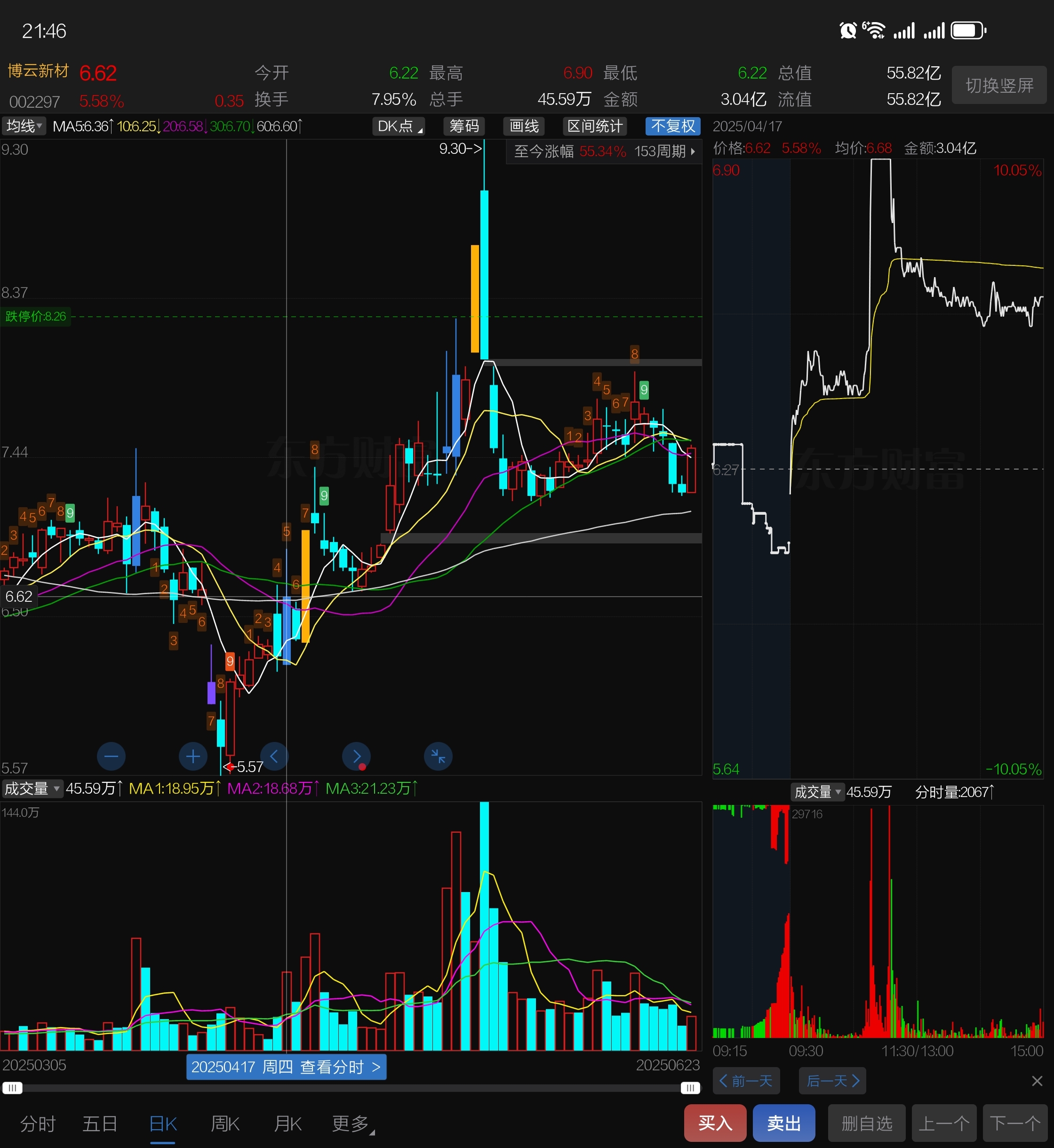
Task: Open the 均线 indicator dropdown
Action: tap(24, 126)
